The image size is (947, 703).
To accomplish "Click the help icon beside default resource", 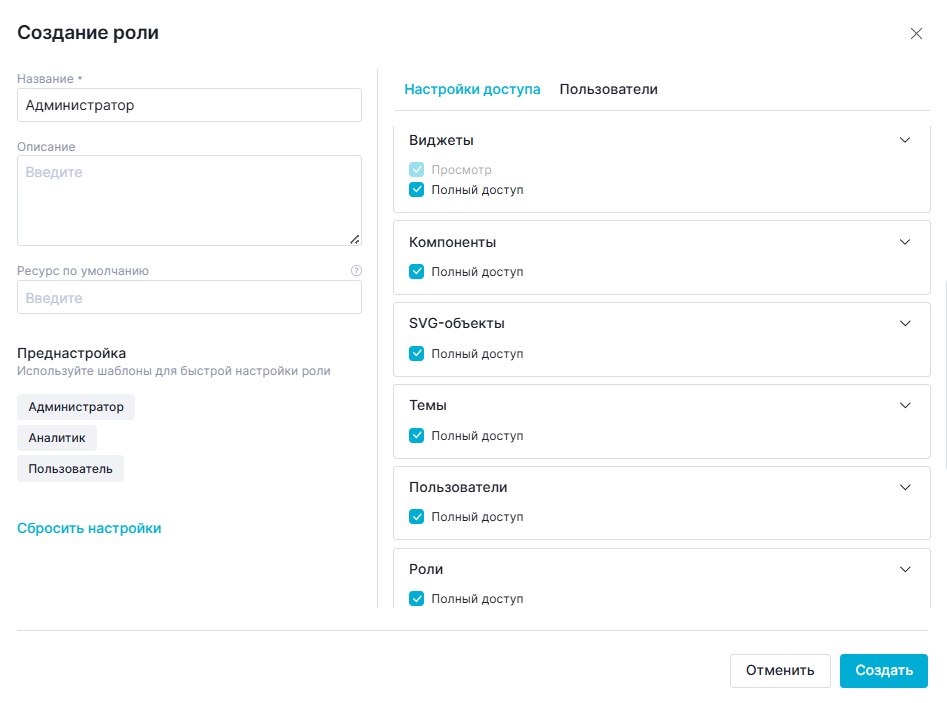I will point(356,271).
